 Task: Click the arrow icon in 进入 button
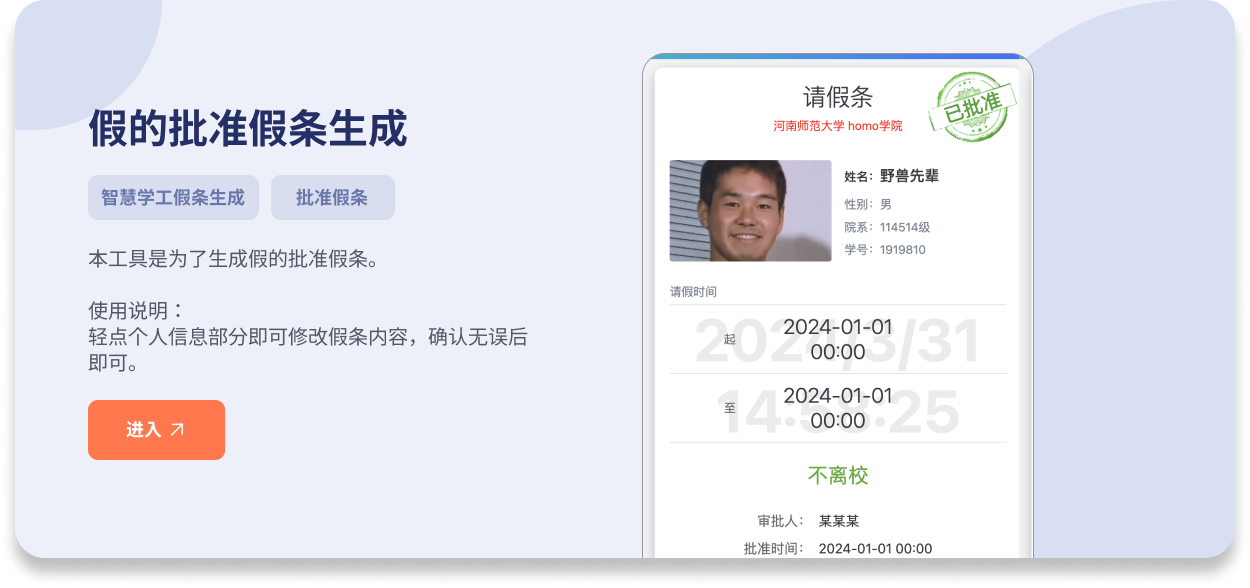pos(177,429)
